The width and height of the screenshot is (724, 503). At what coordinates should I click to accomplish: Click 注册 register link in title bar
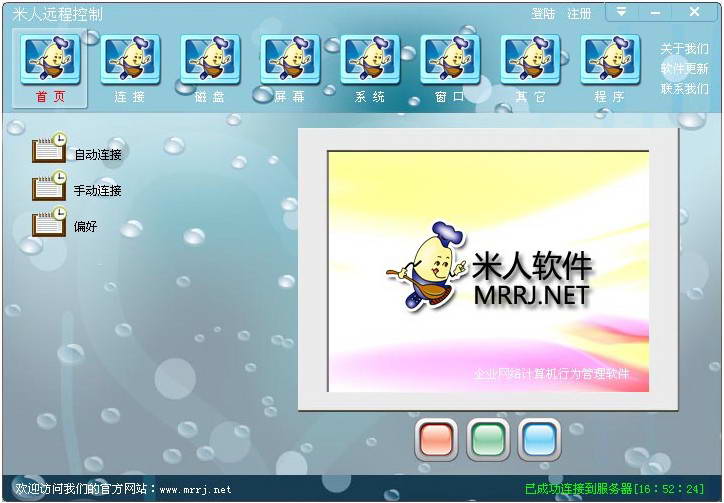[579, 14]
